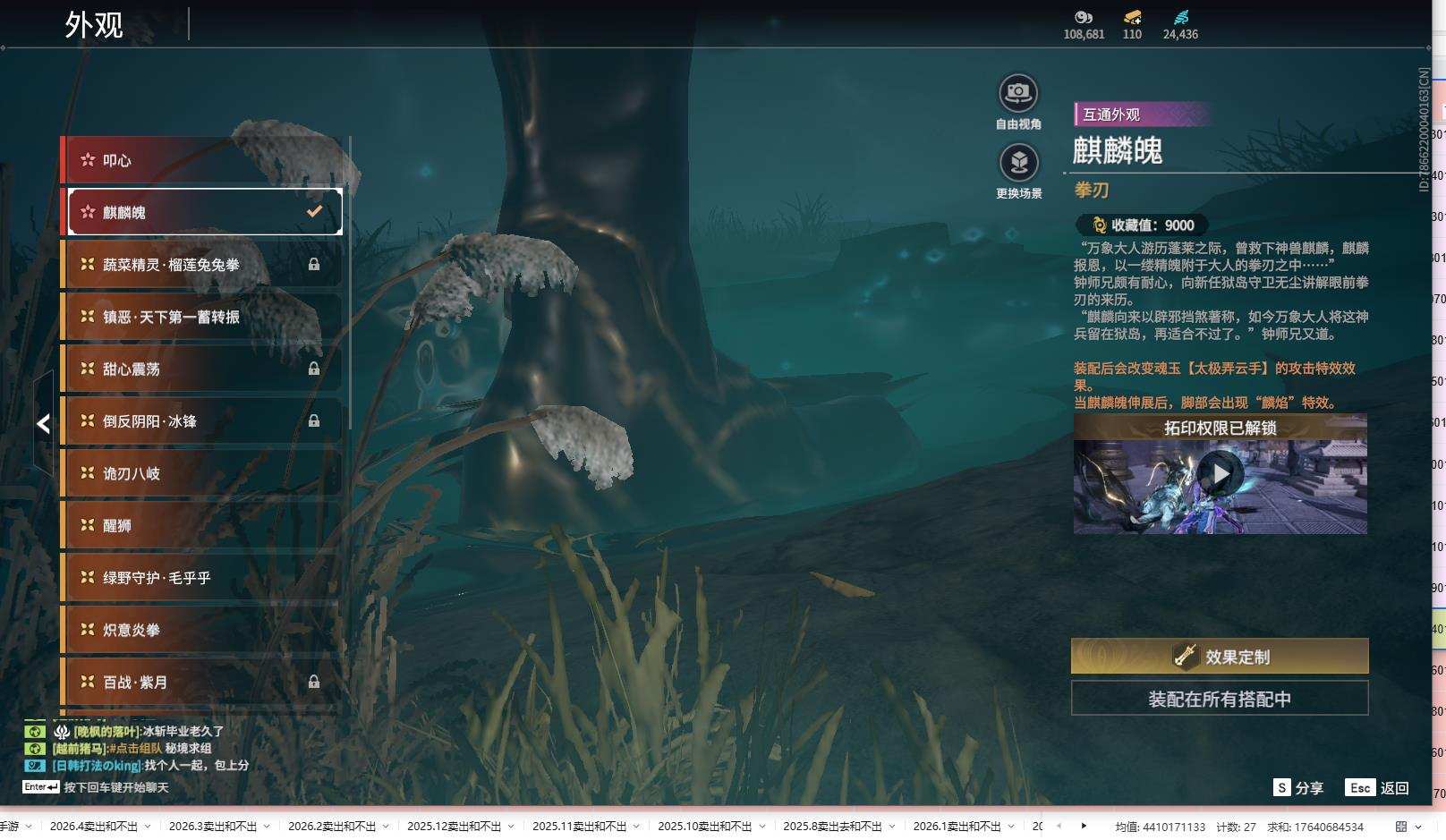Click the 日韩打法のking chat message
The height and width of the screenshot is (840, 1446).
point(150,765)
